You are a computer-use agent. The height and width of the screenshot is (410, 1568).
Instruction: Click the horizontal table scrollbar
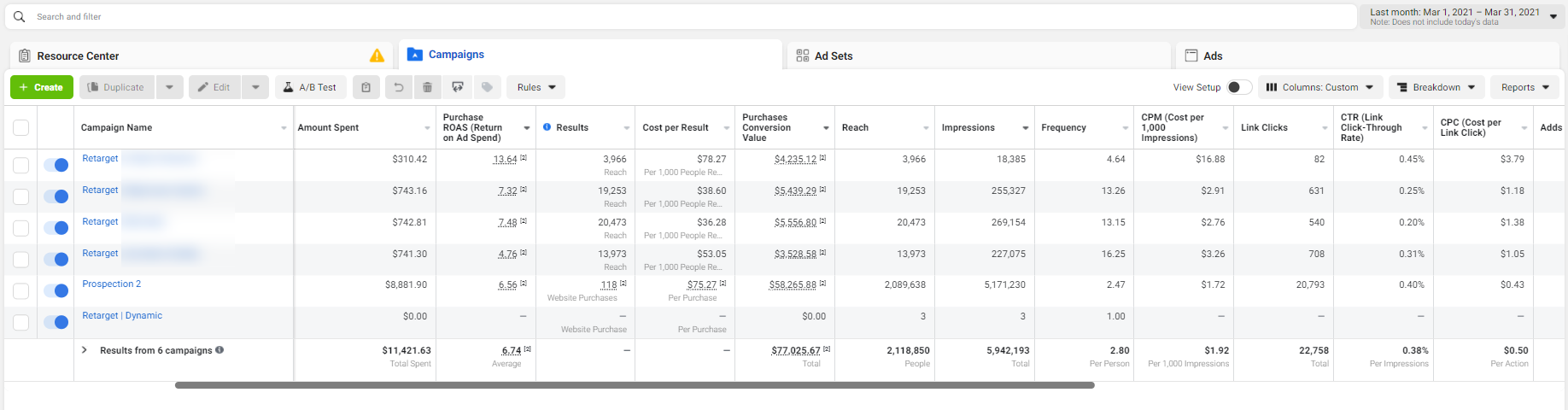pos(635,385)
